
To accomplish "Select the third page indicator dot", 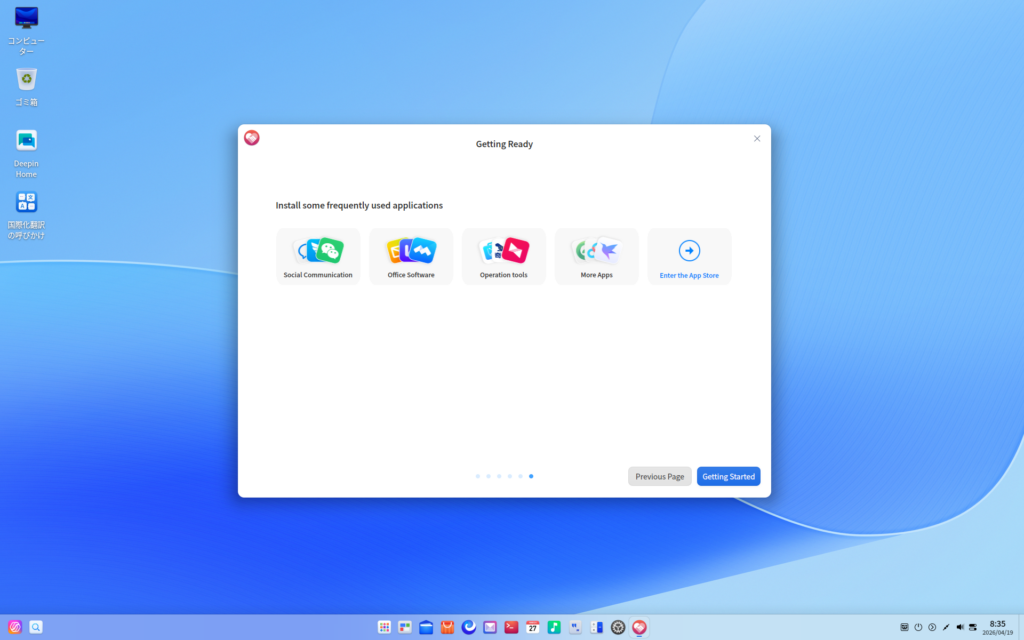I will pyautogui.click(x=499, y=477).
